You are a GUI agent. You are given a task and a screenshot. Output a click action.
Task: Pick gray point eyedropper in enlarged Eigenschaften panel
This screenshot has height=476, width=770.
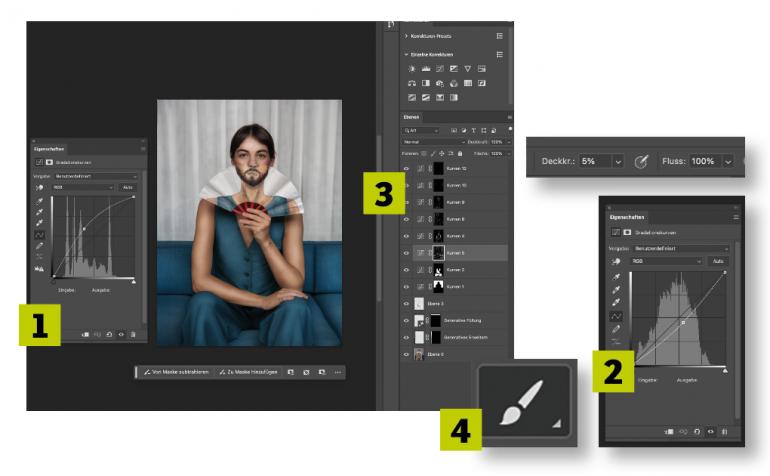click(x=616, y=289)
